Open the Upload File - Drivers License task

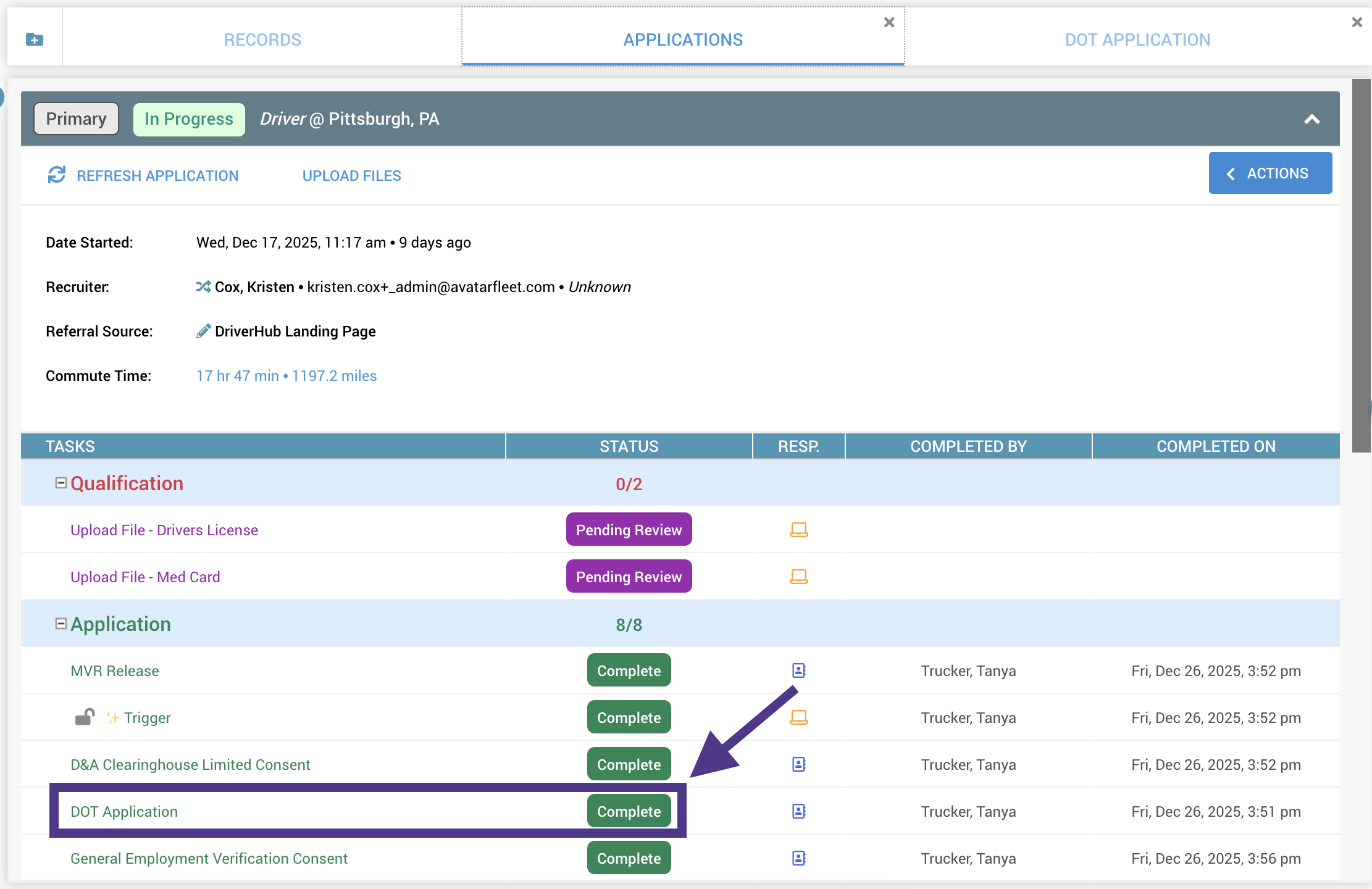pos(164,530)
